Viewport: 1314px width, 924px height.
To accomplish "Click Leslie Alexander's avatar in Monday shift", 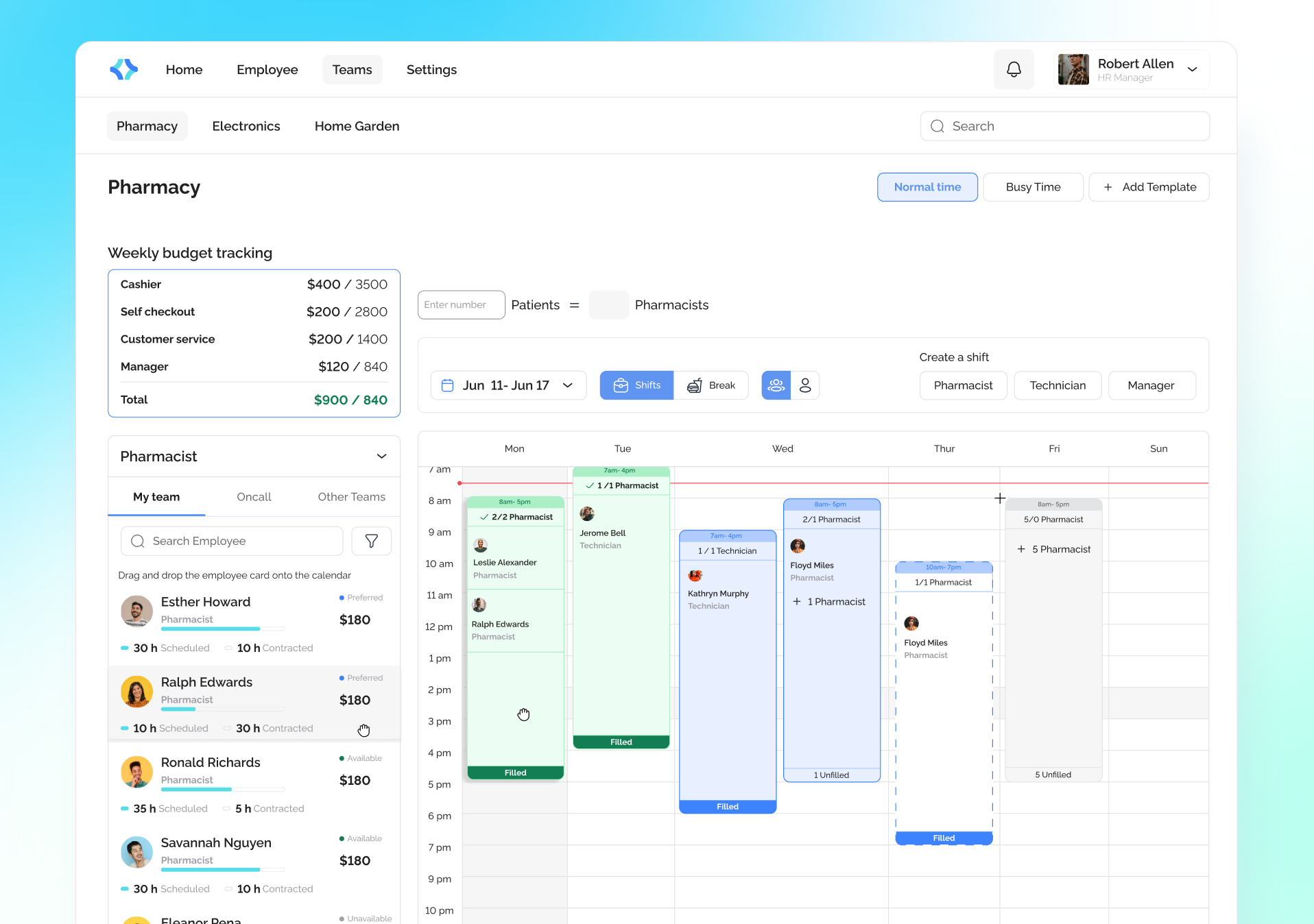I will [480, 546].
